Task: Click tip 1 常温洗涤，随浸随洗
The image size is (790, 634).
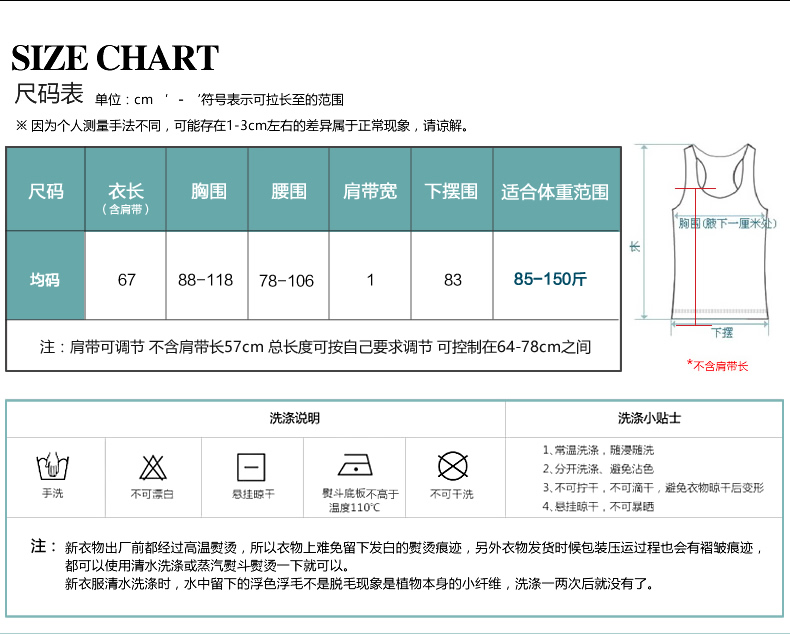Action: click(x=598, y=450)
